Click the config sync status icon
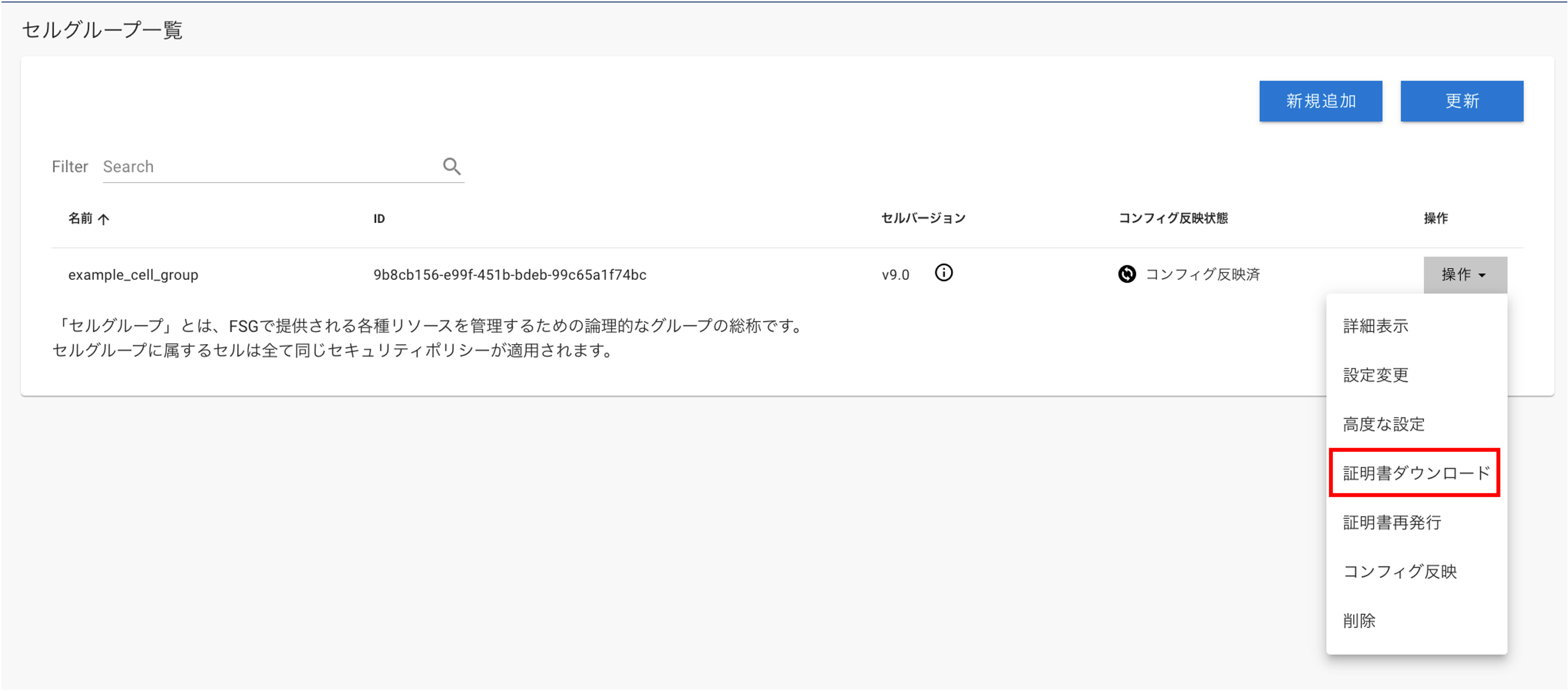 click(x=1126, y=274)
